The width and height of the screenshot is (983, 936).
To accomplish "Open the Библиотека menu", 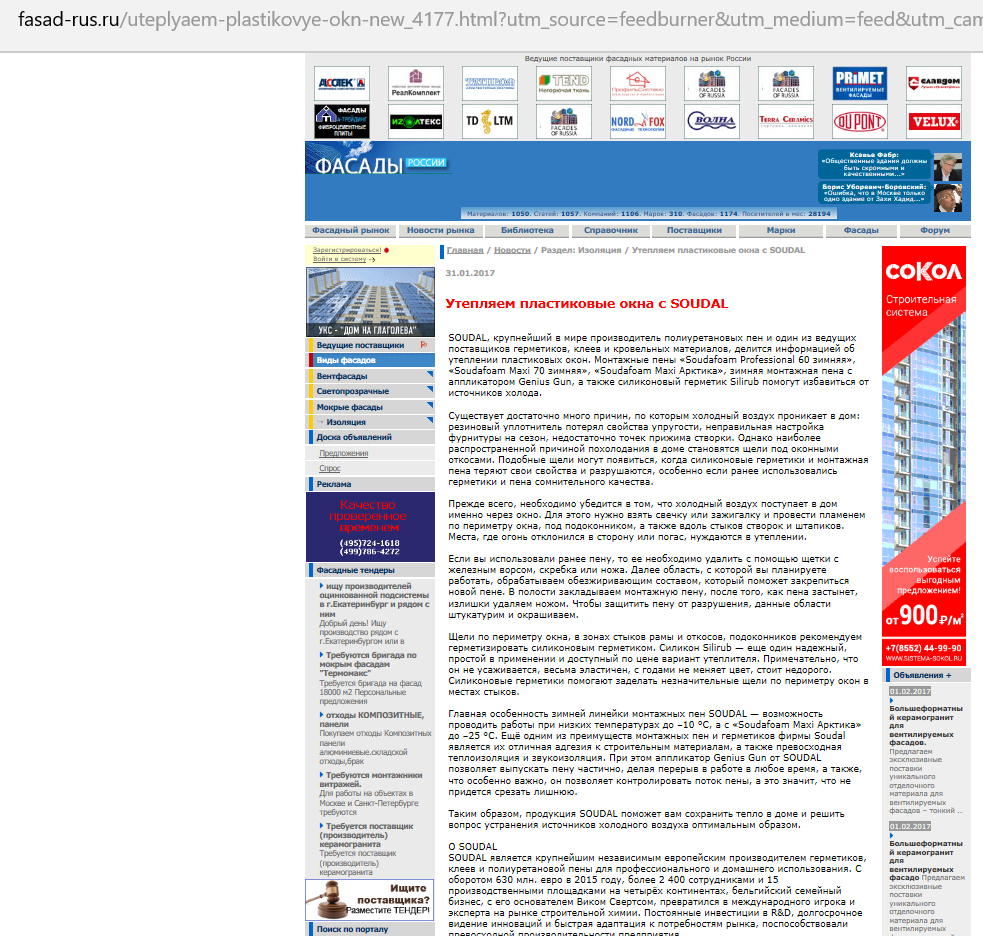I will (527, 231).
